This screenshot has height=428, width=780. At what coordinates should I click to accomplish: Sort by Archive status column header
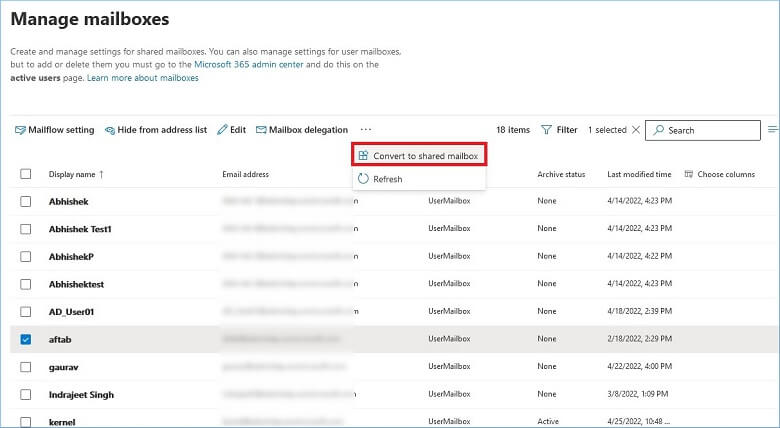click(561, 174)
